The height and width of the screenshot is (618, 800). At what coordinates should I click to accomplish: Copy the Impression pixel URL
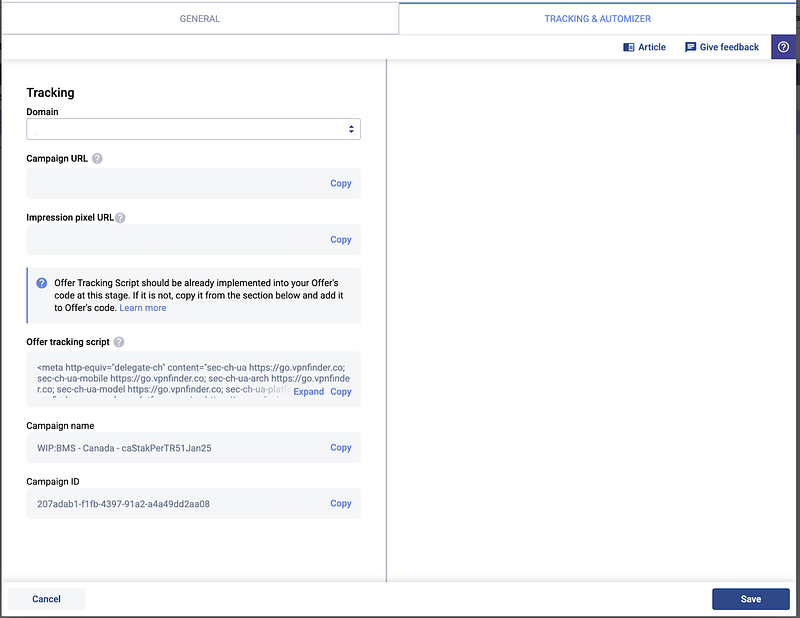coord(341,240)
